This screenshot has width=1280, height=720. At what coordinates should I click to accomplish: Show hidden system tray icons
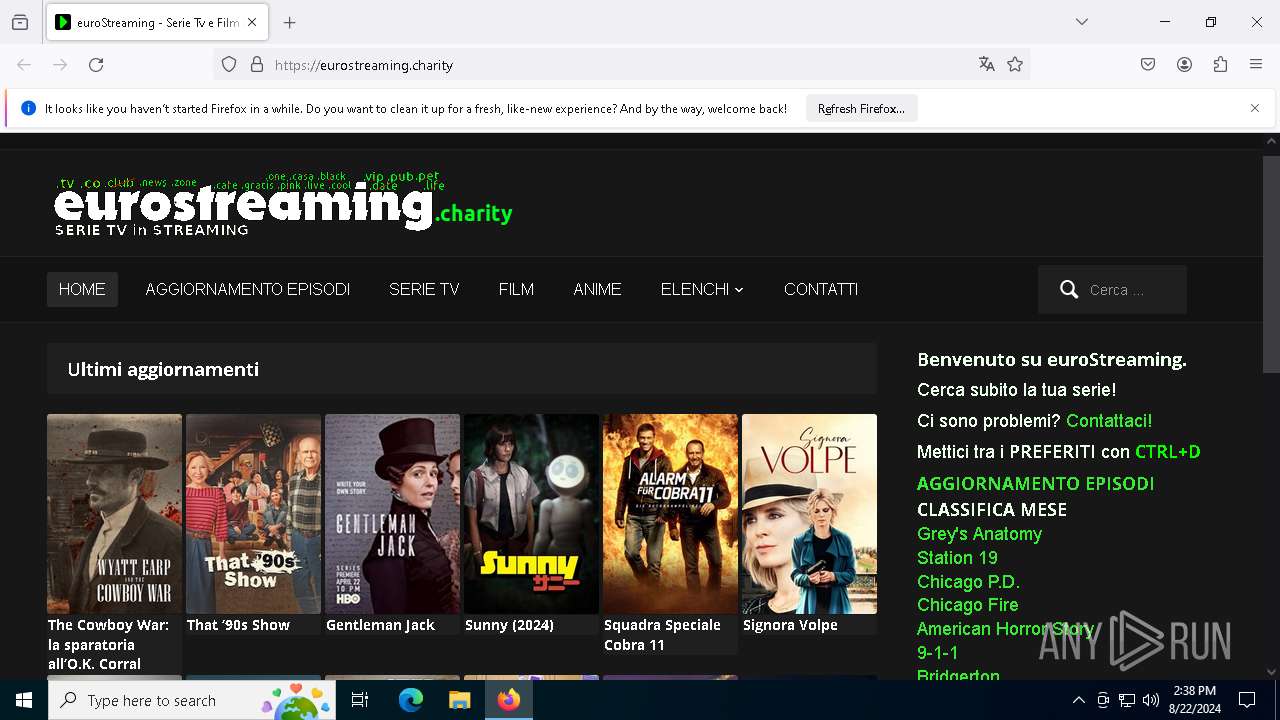point(1078,700)
